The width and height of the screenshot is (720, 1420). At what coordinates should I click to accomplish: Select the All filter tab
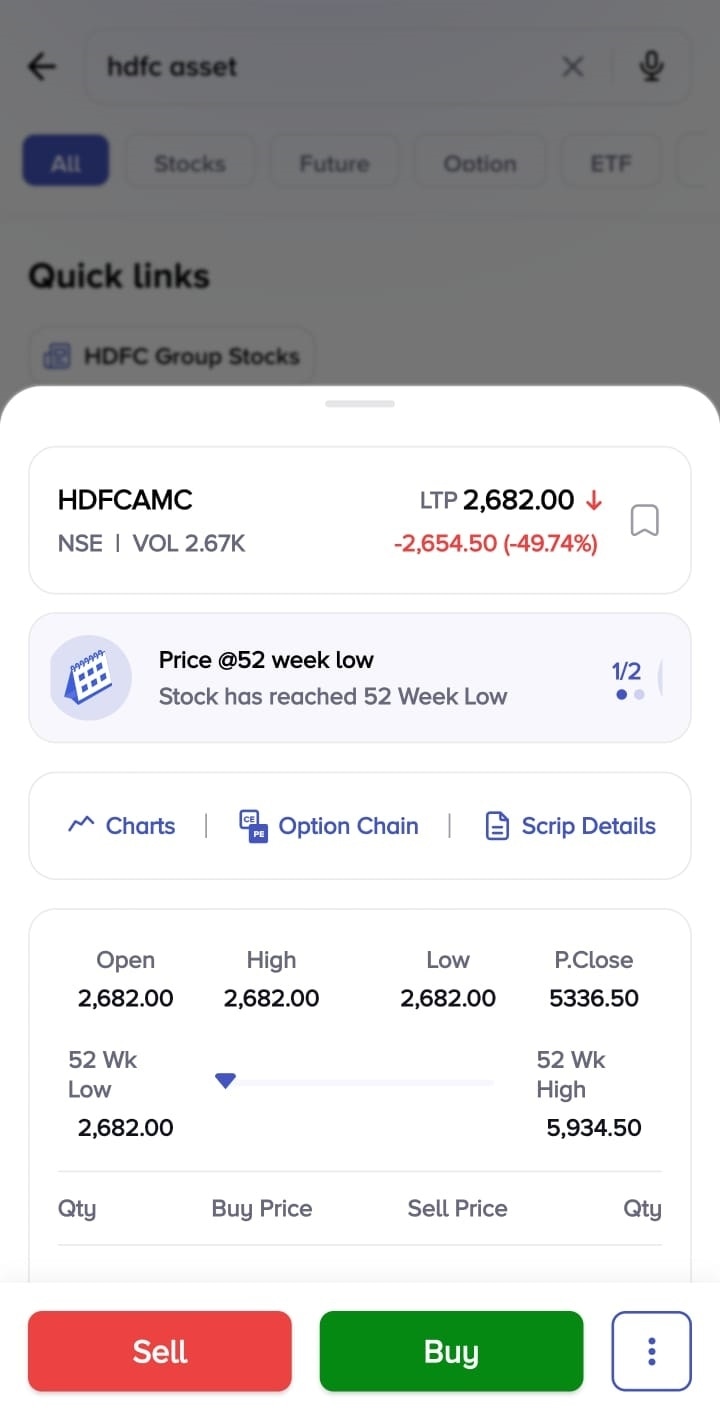[x=66, y=163]
